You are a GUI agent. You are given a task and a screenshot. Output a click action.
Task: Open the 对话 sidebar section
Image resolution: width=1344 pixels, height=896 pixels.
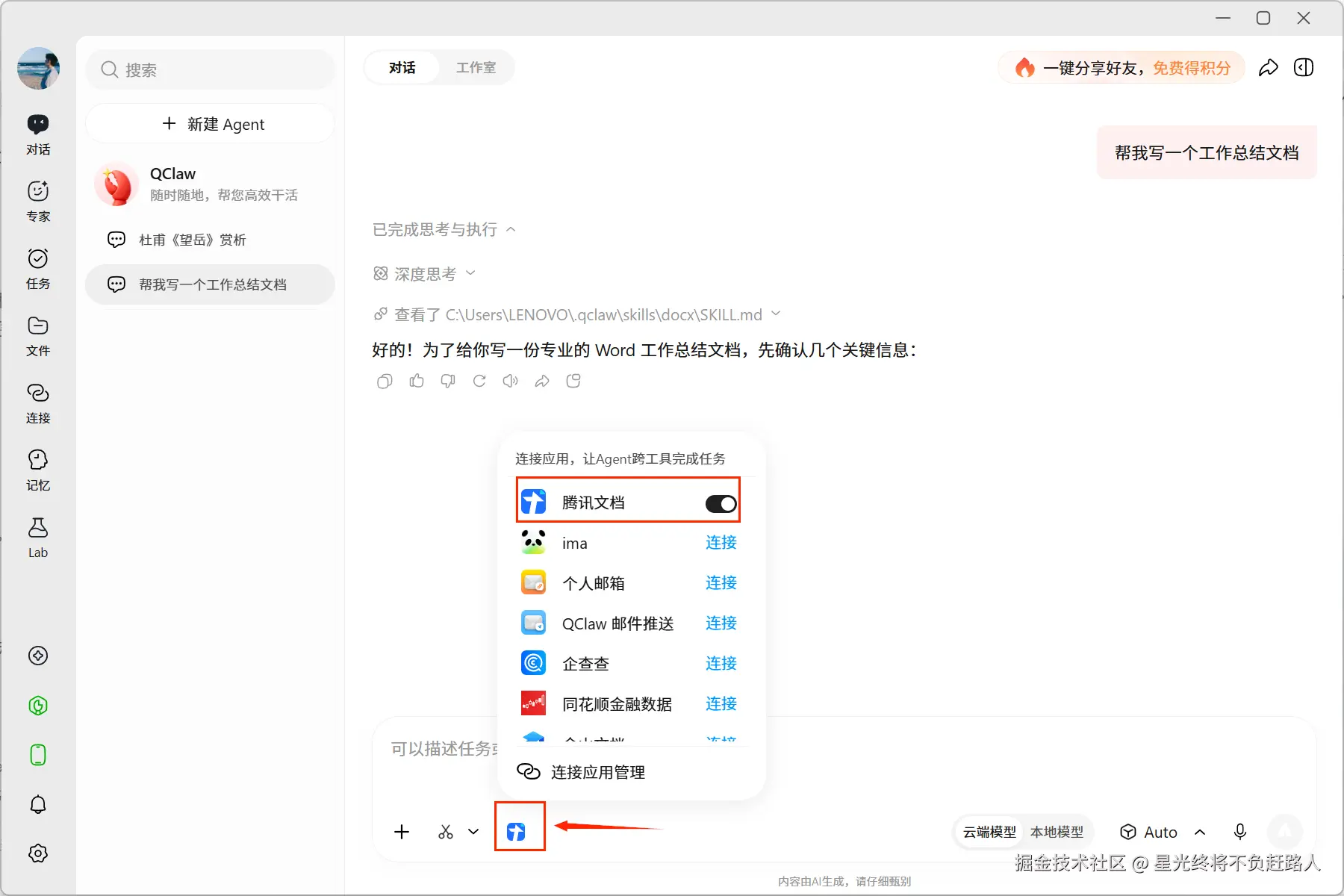[x=38, y=134]
